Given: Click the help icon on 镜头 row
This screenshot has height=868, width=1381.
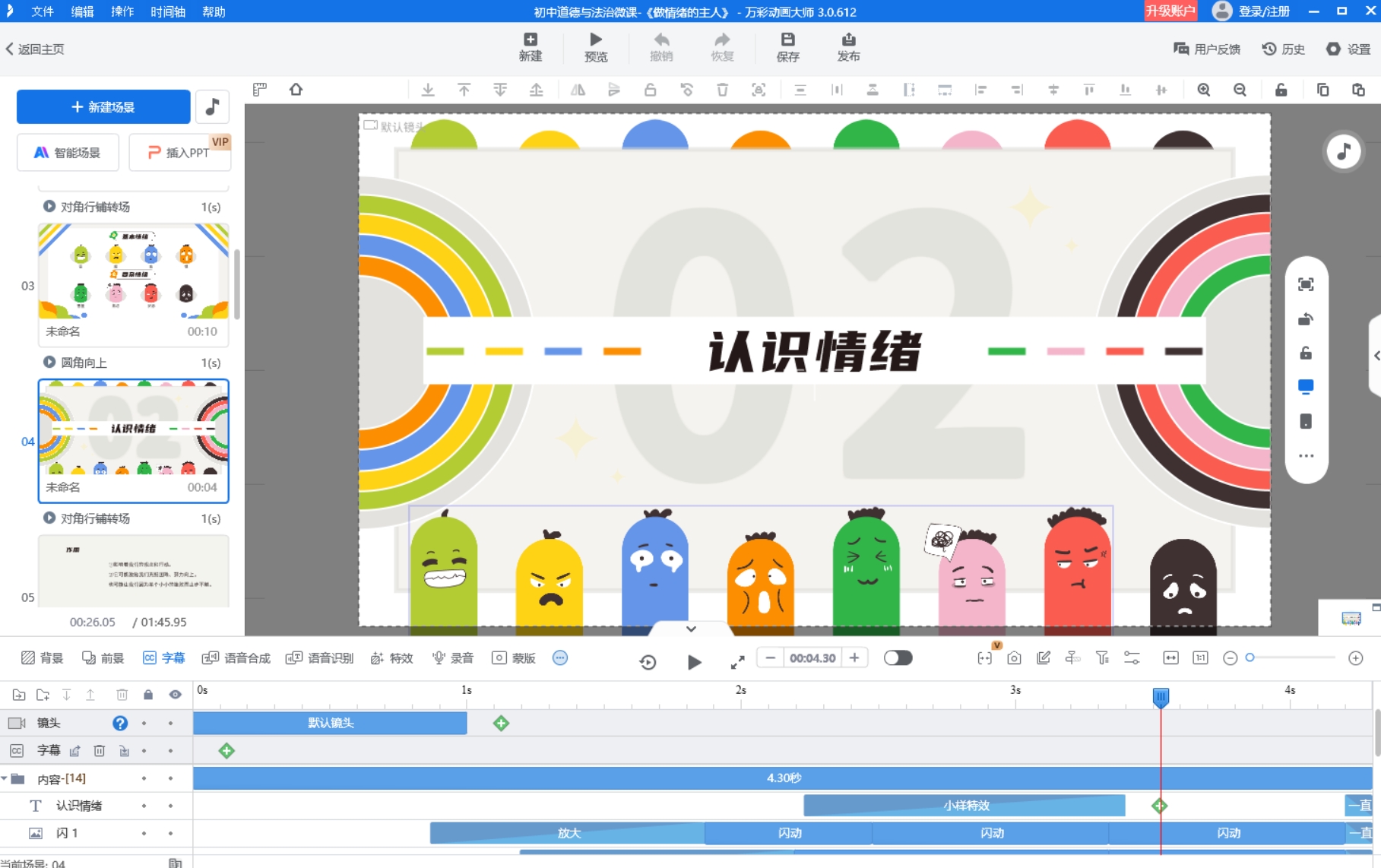Looking at the screenshot, I should (x=120, y=723).
